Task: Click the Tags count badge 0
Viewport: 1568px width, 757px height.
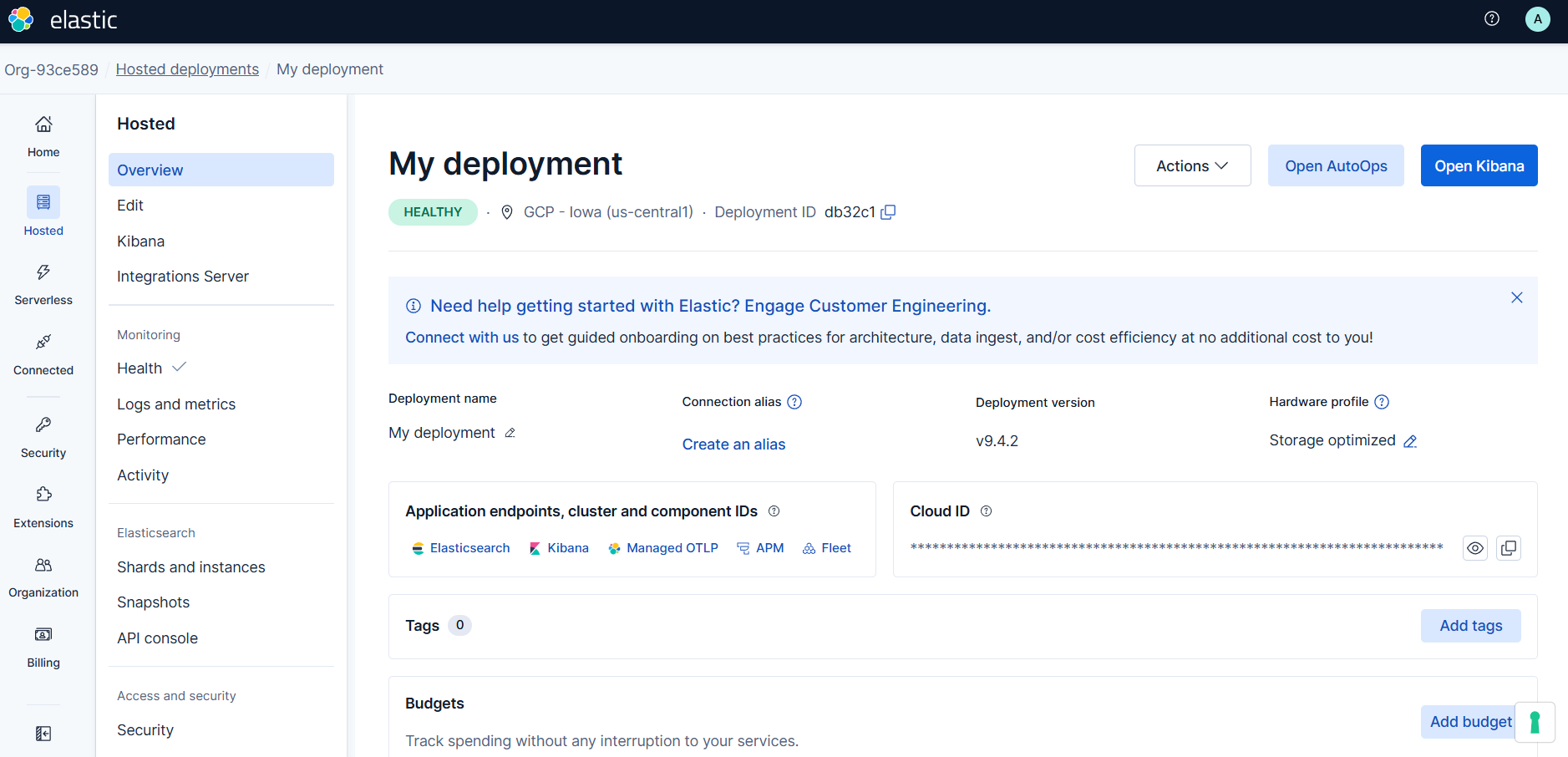Action: [459, 625]
